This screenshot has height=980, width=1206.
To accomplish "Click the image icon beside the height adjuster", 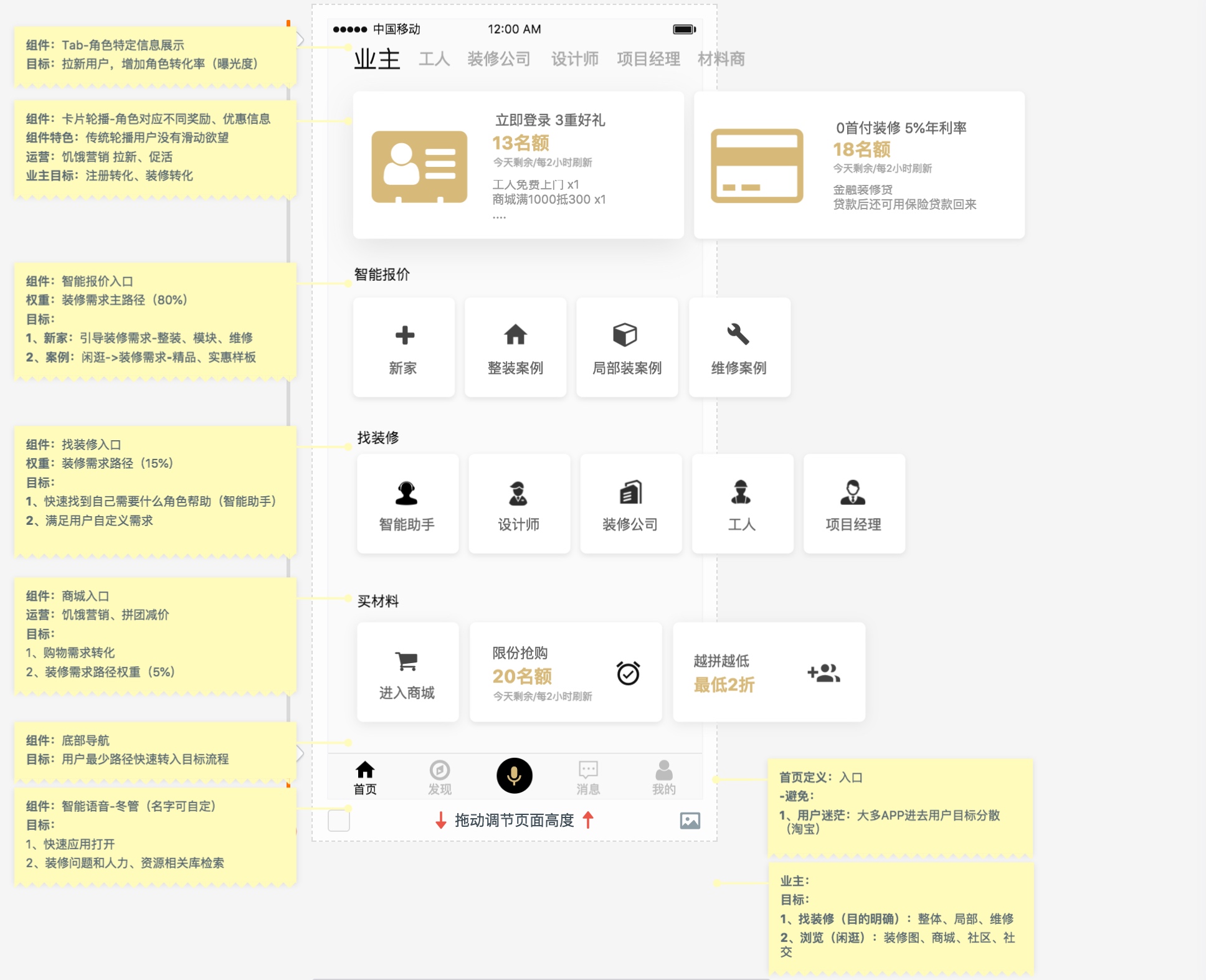I will pyautogui.click(x=690, y=821).
